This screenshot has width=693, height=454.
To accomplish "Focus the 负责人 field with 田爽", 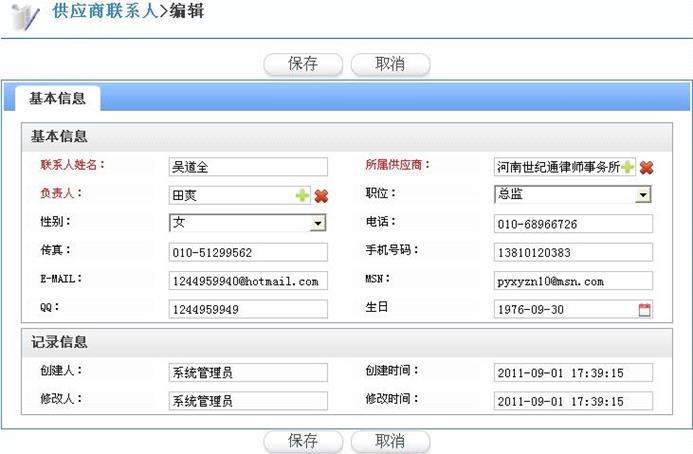I will point(240,195).
